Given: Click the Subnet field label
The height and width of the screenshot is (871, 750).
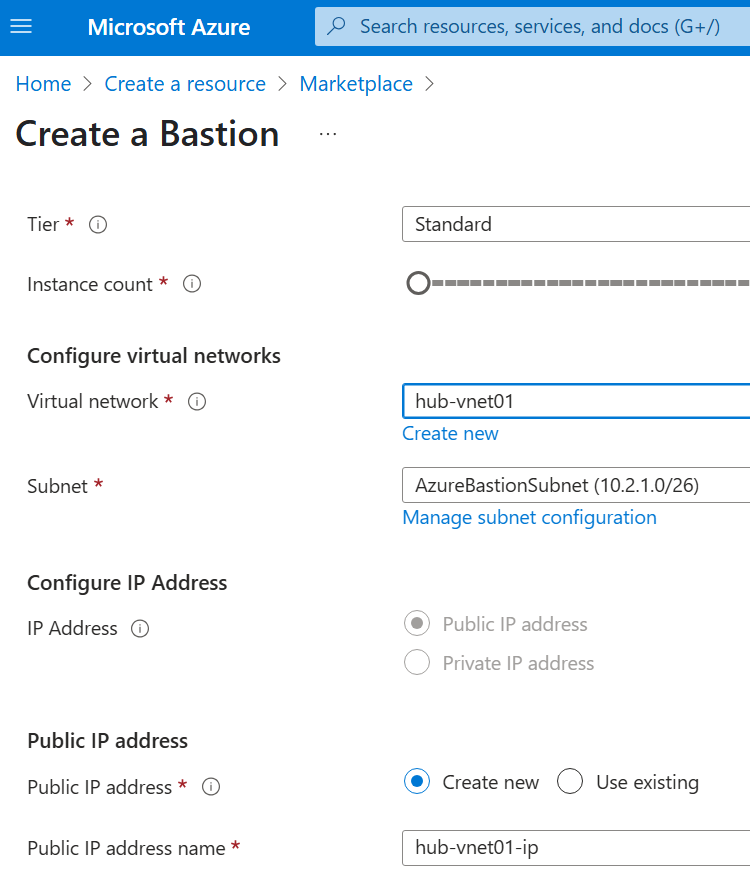Looking at the screenshot, I should [57, 486].
